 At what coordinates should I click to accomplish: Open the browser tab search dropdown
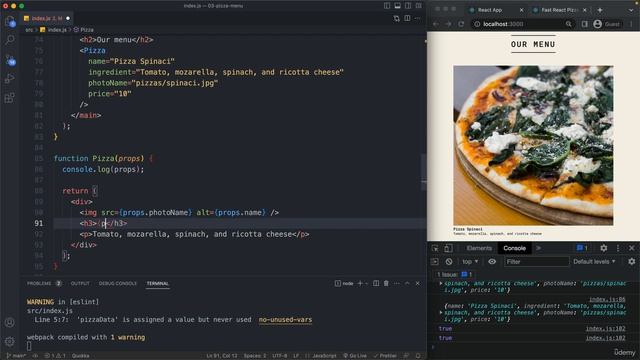pos(631,10)
